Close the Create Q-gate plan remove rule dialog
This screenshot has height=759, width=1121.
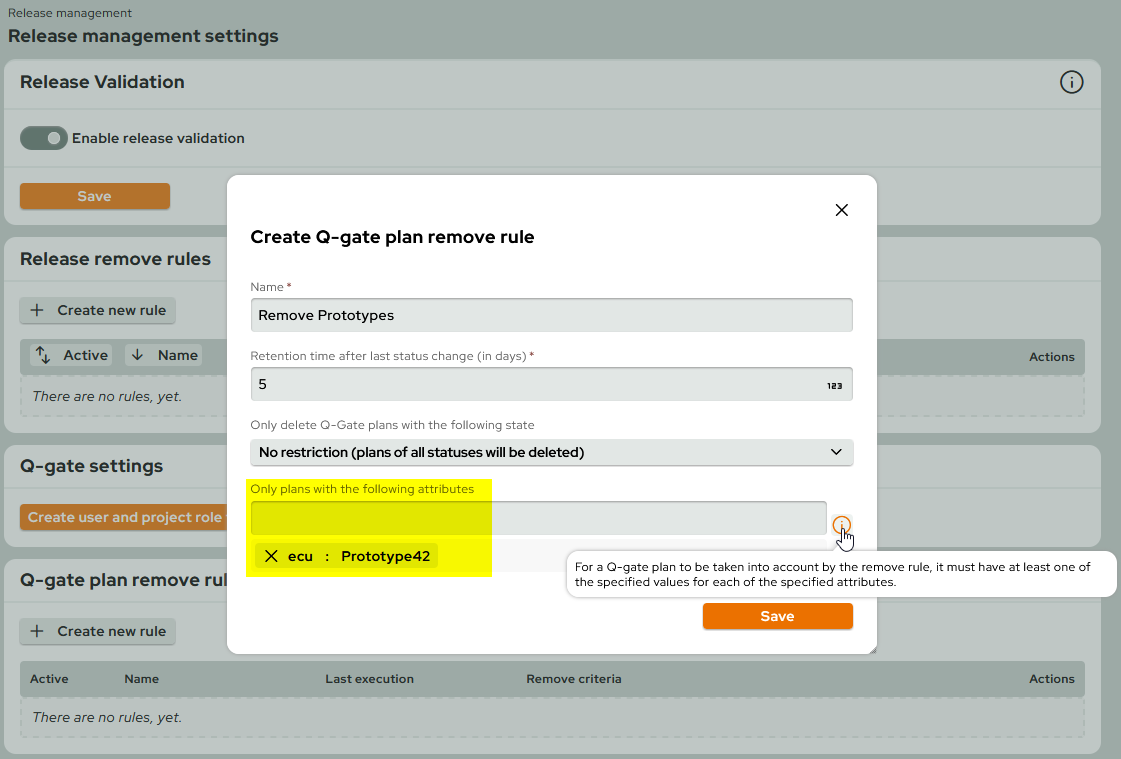tap(841, 210)
